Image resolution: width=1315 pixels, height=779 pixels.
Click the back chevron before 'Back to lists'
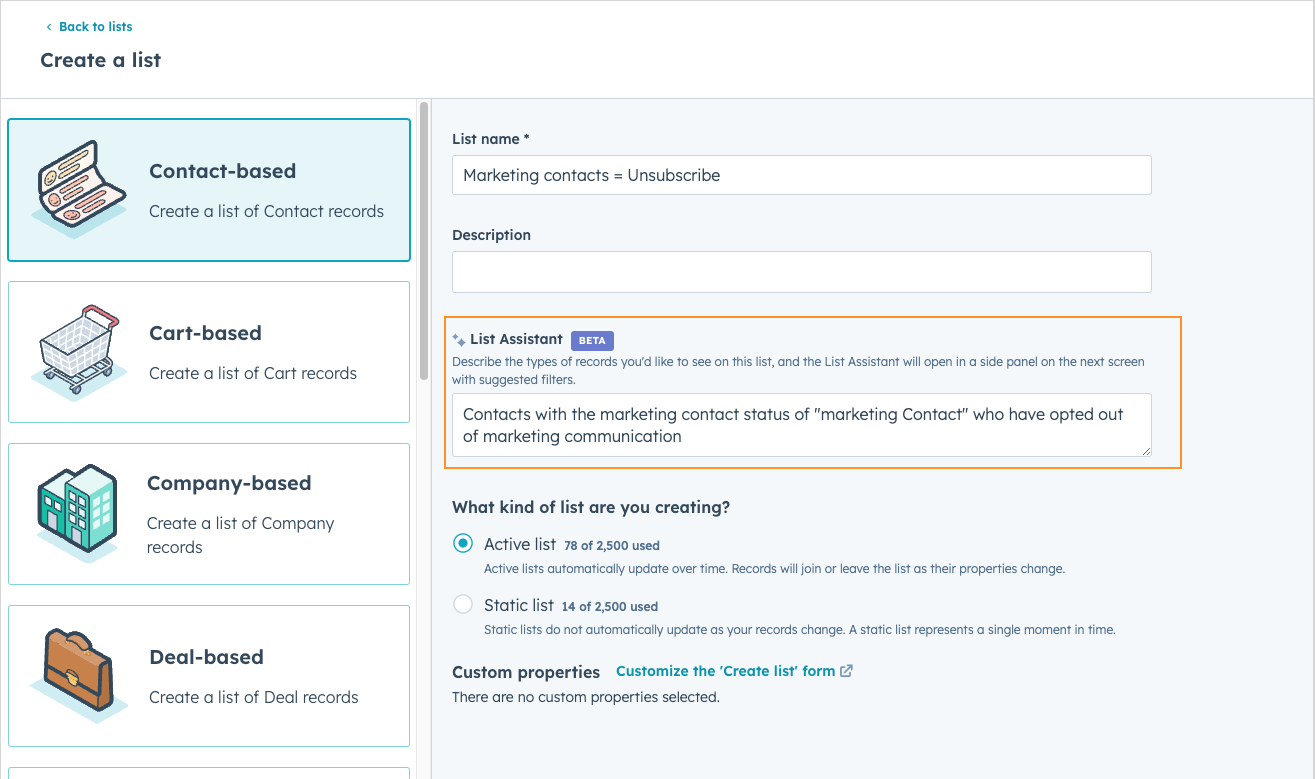pyautogui.click(x=49, y=27)
